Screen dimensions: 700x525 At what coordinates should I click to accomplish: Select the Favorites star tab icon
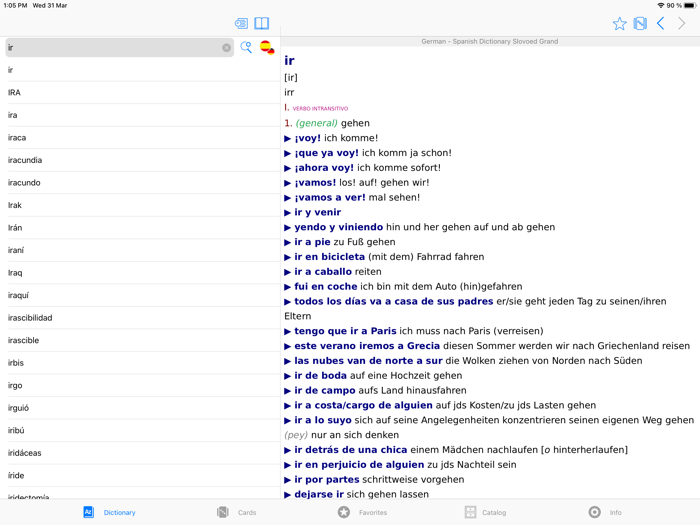pyautogui.click(x=344, y=512)
